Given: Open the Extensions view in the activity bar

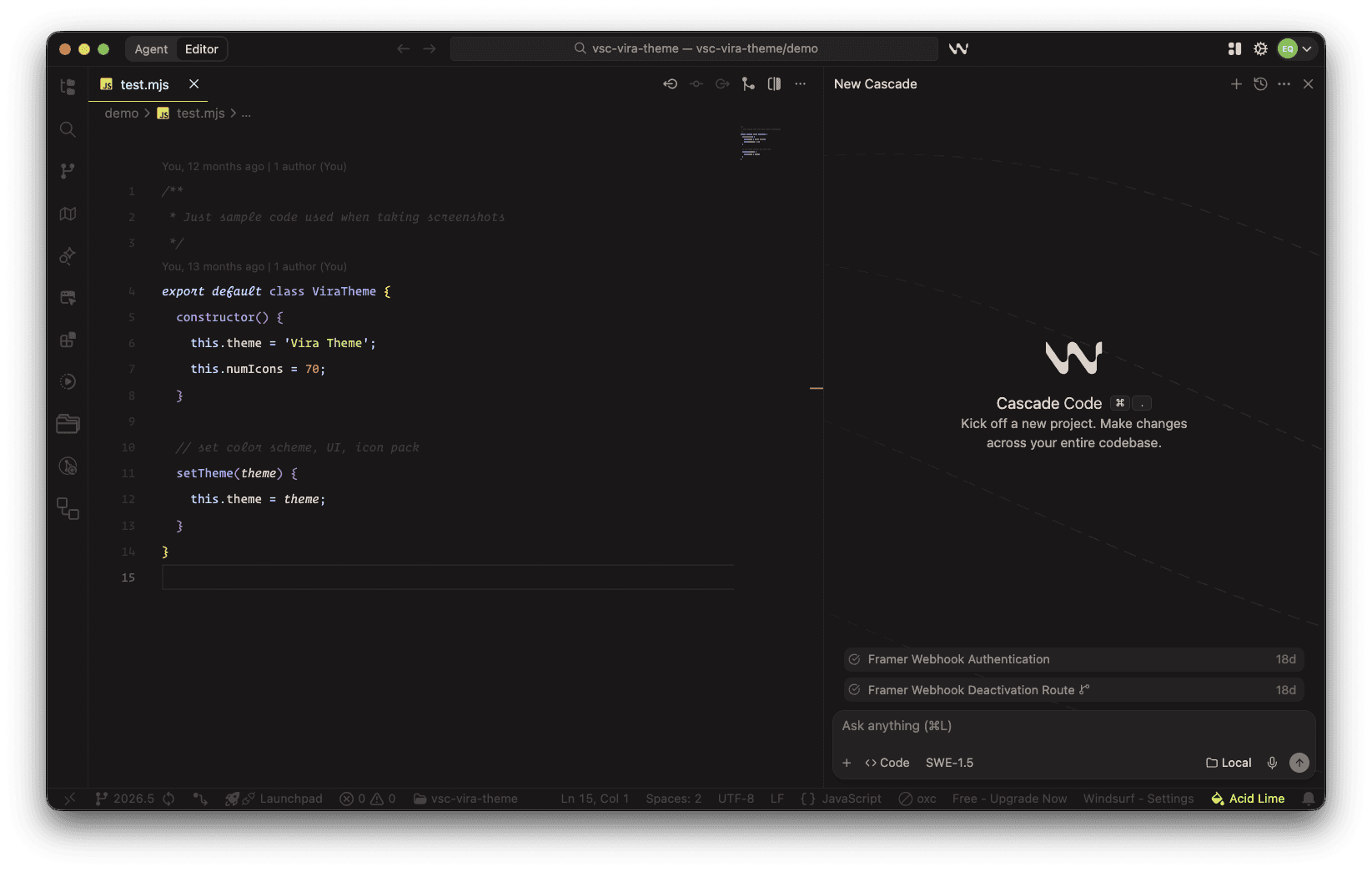Looking at the screenshot, I should point(68,340).
